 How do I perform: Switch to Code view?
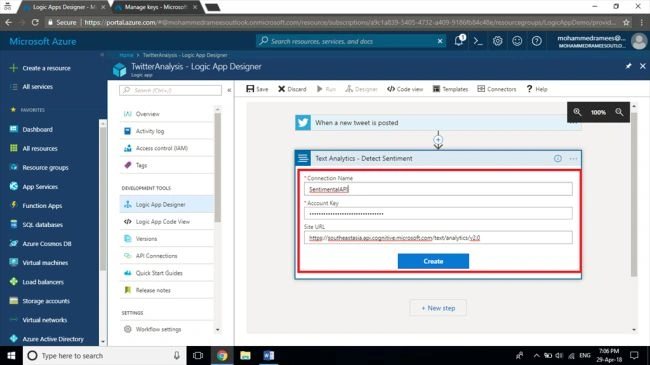coord(405,89)
